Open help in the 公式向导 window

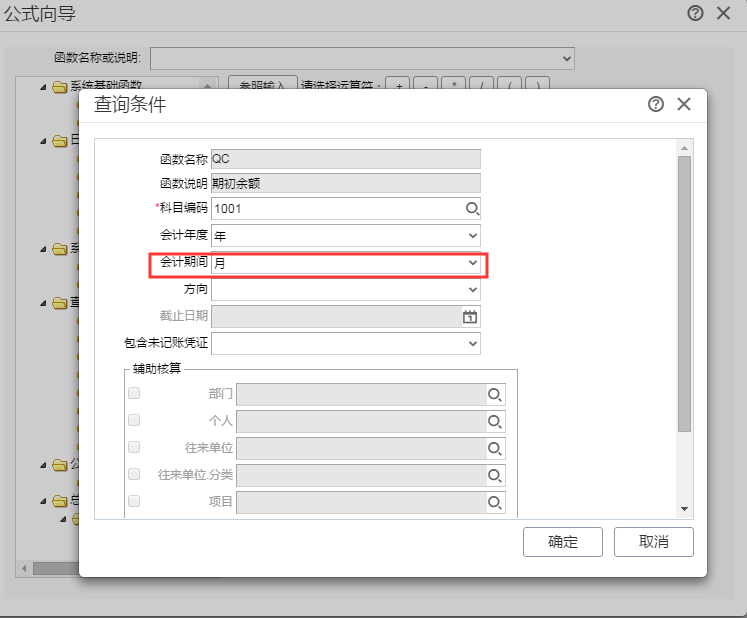click(x=695, y=13)
